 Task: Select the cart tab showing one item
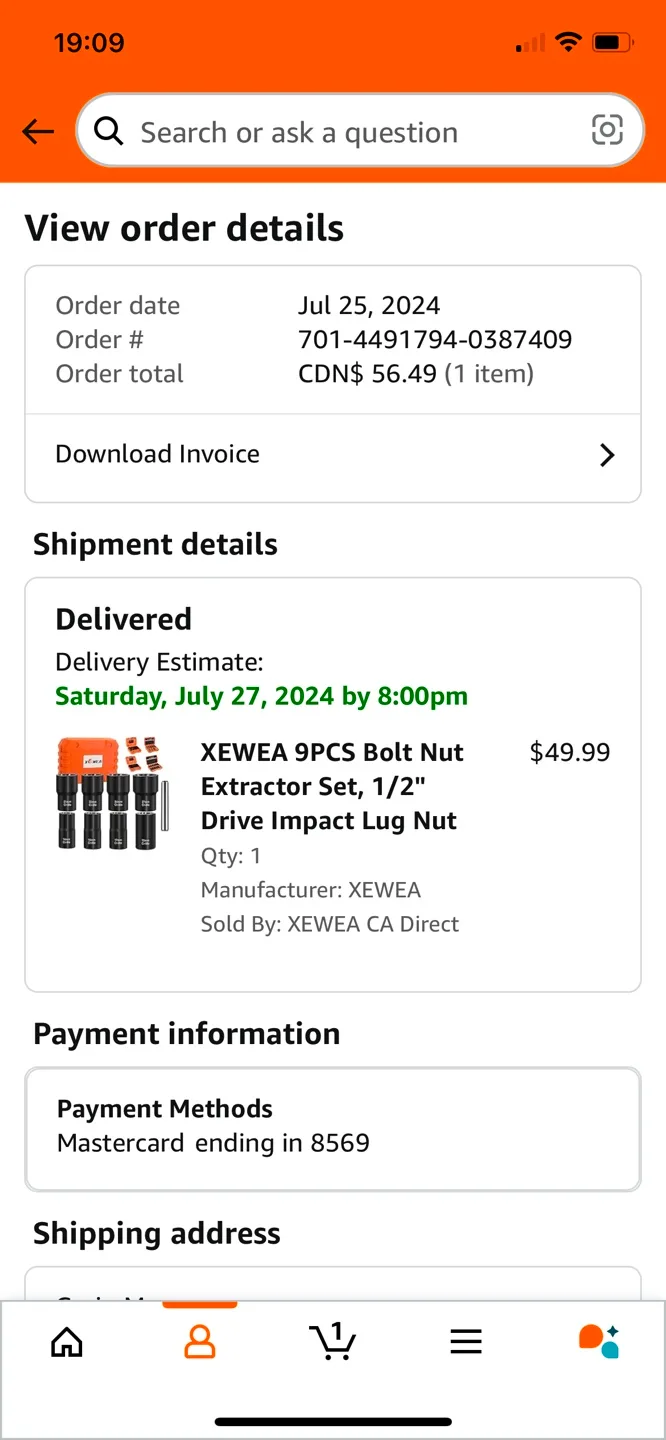(x=333, y=1343)
